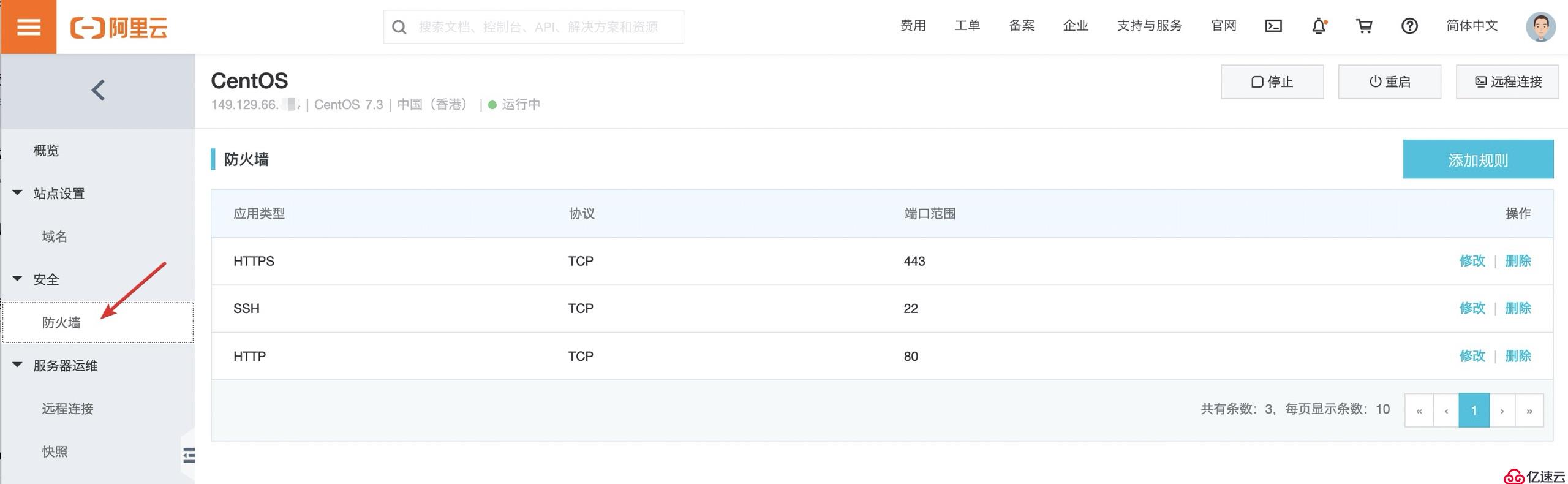The height and width of the screenshot is (484, 1568).
Task: Click 修改 for the HTTP rule
Action: pos(1472,356)
